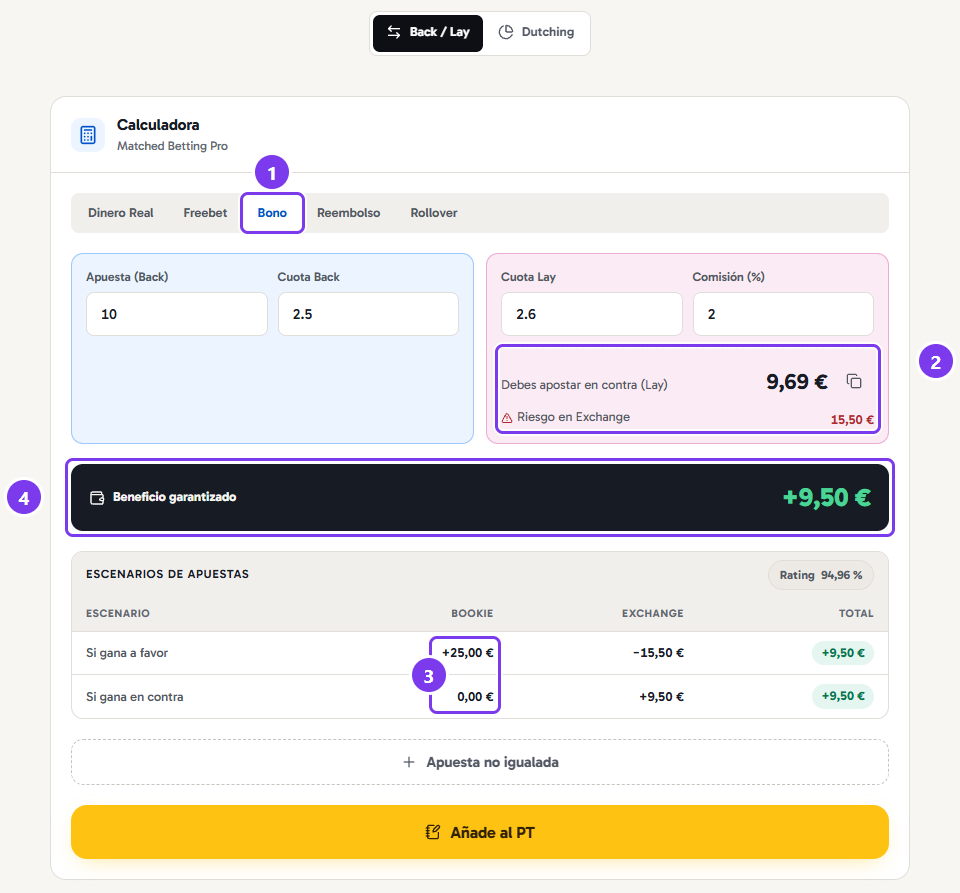Viewport: 960px width, 893px height.
Task: Focus the Cuota Lay input field
Action: click(x=592, y=314)
